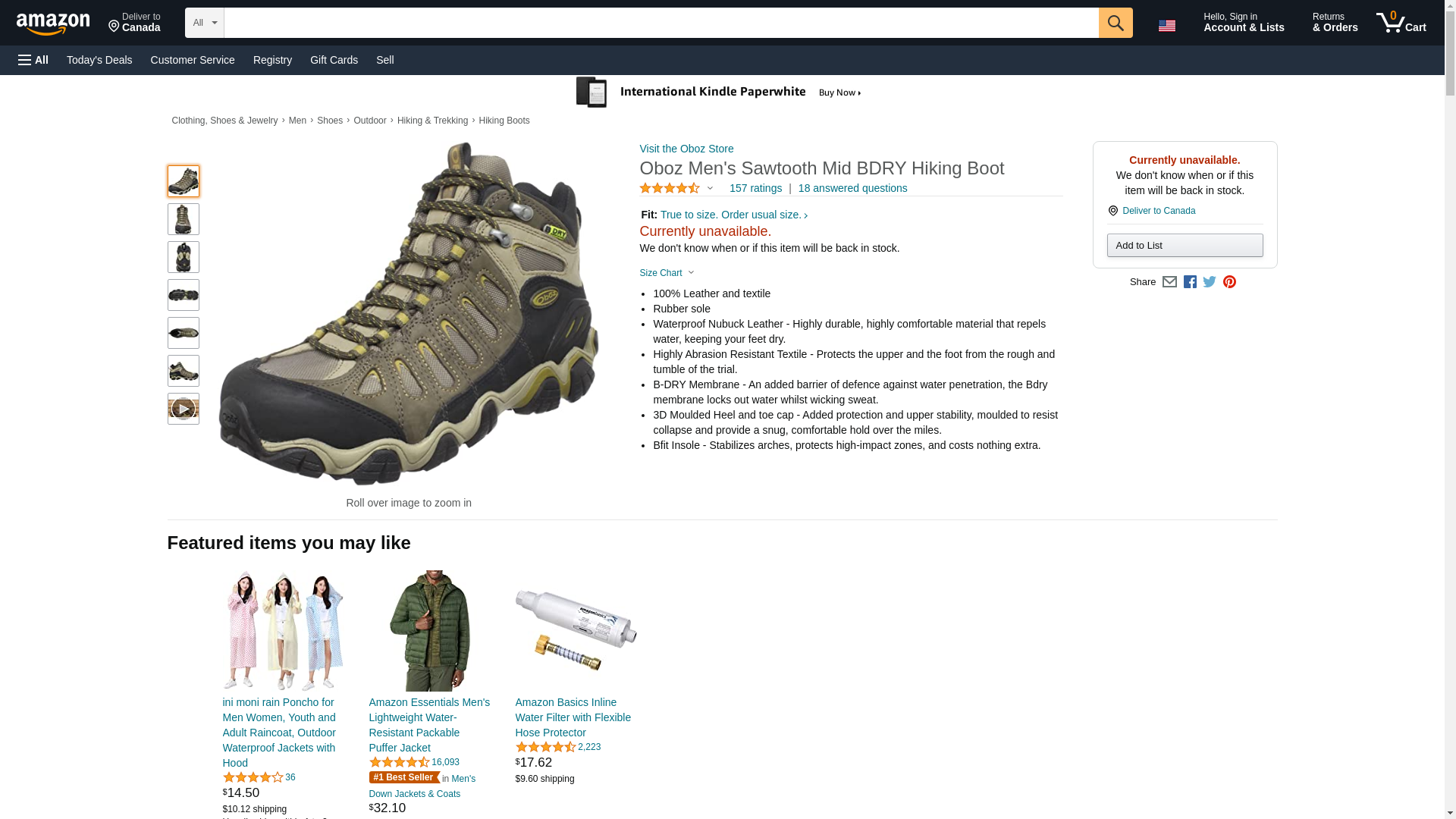The image size is (1456, 819).
Task: Click the Amazon logo
Action: [x=53, y=24]
